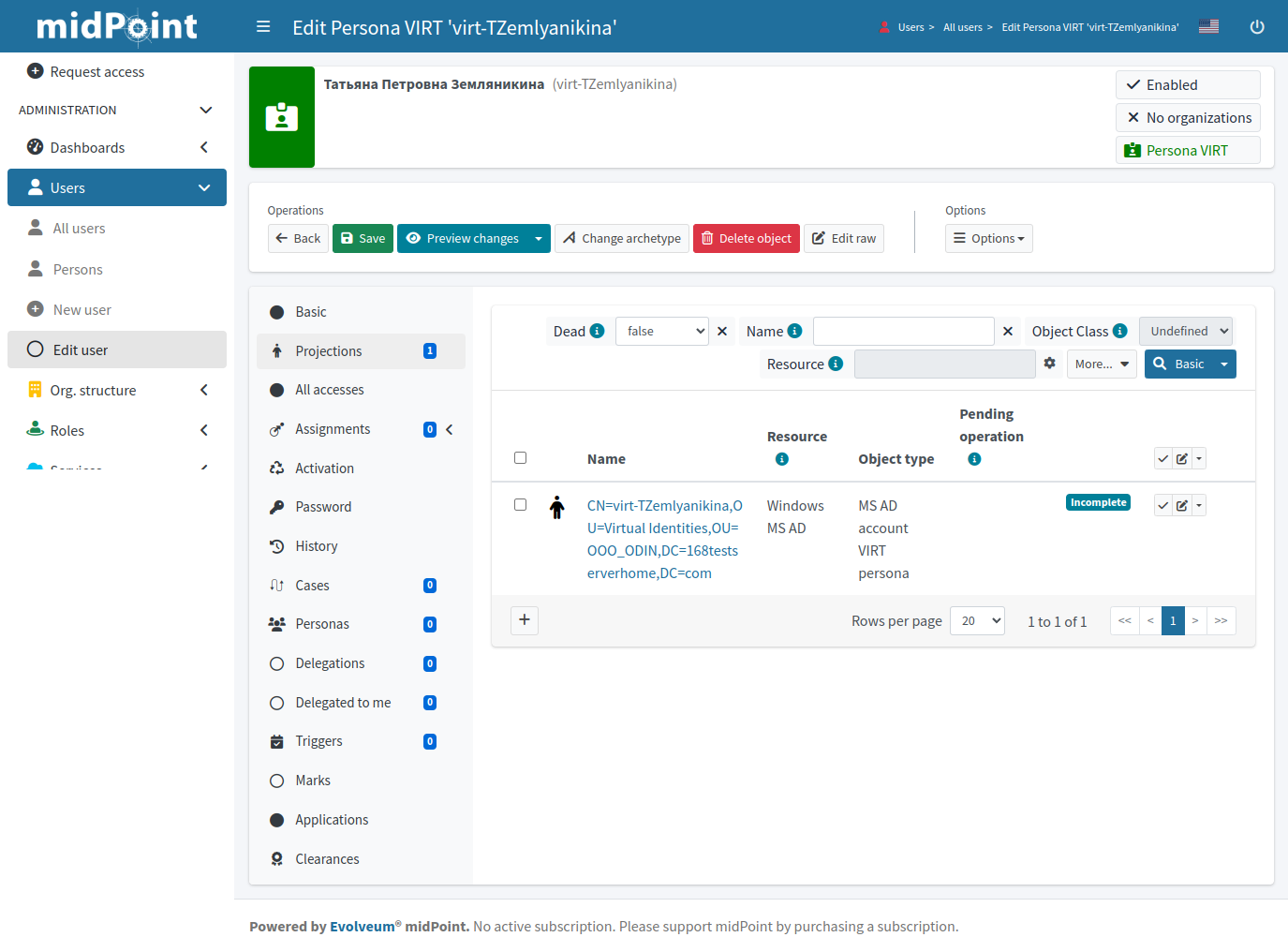
Task: Open Rows per page dropdown
Action: pyautogui.click(x=977, y=620)
